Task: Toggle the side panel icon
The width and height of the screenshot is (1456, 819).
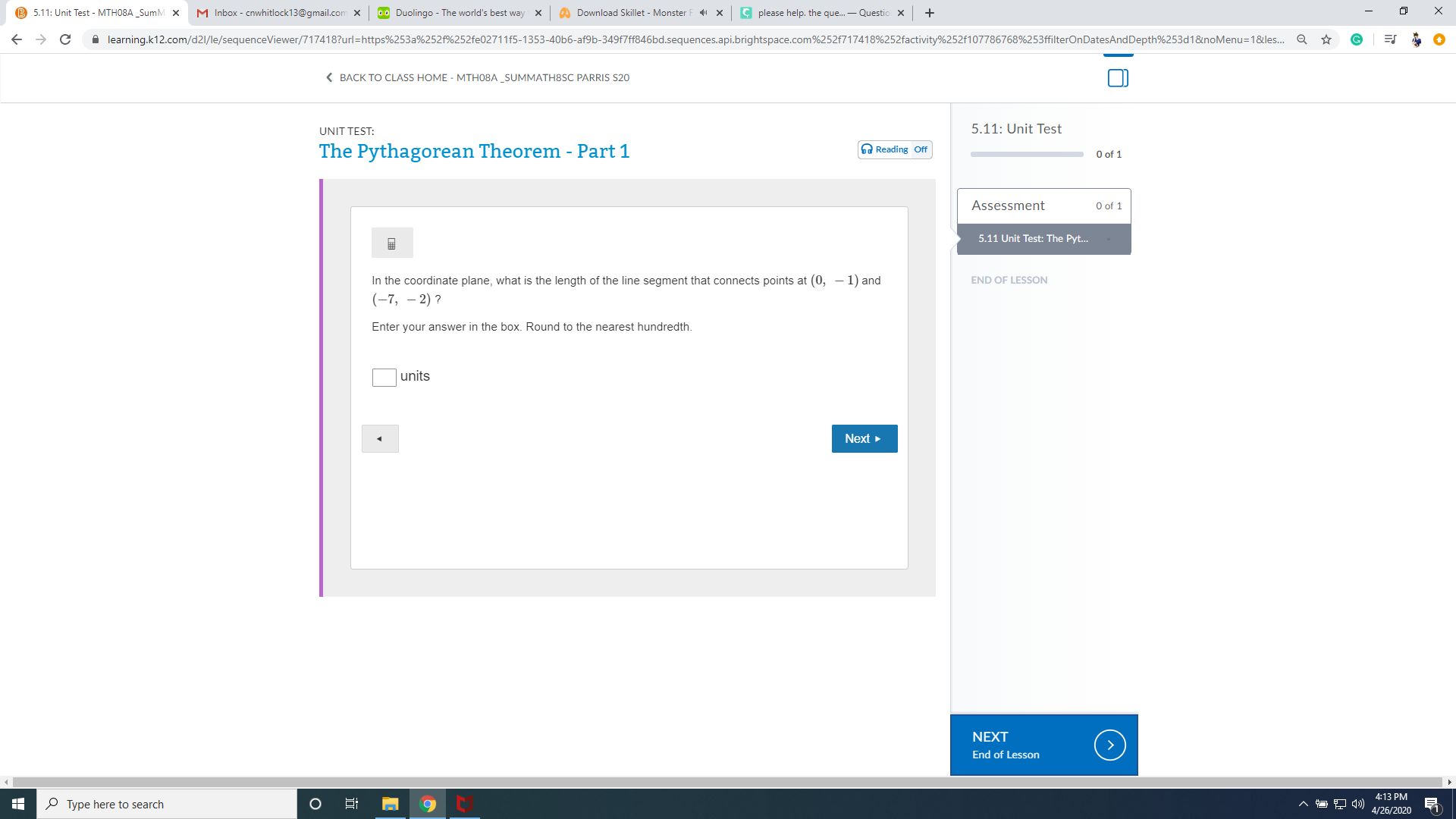Action: tap(1118, 78)
